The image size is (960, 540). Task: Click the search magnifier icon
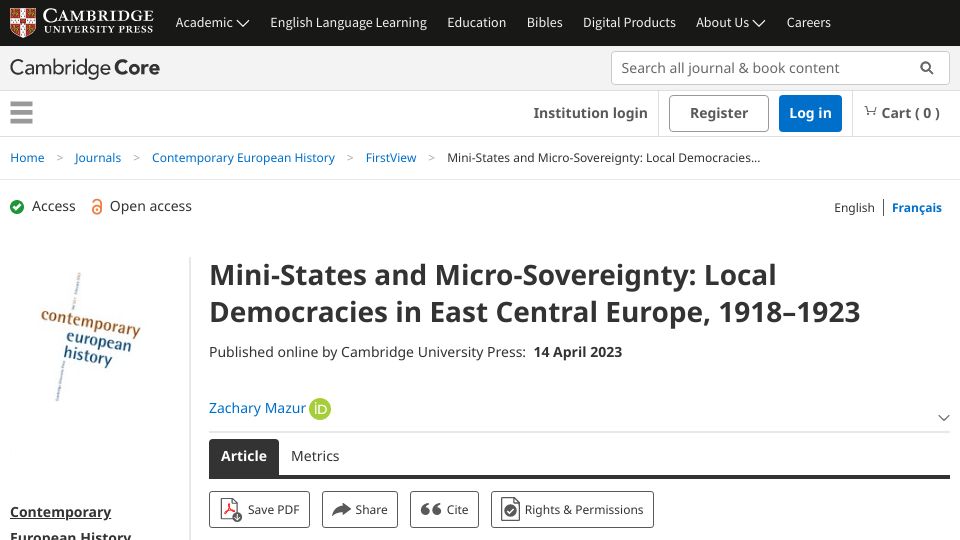click(926, 68)
